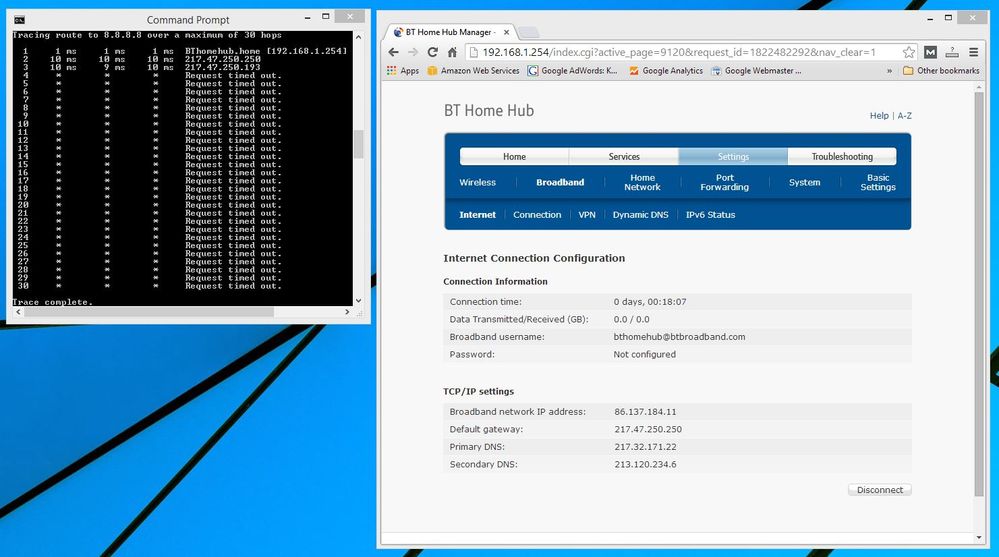Screen dimensions: 999x557
Task: Click Command Prompt scroll left arrow
Action: (18, 312)
